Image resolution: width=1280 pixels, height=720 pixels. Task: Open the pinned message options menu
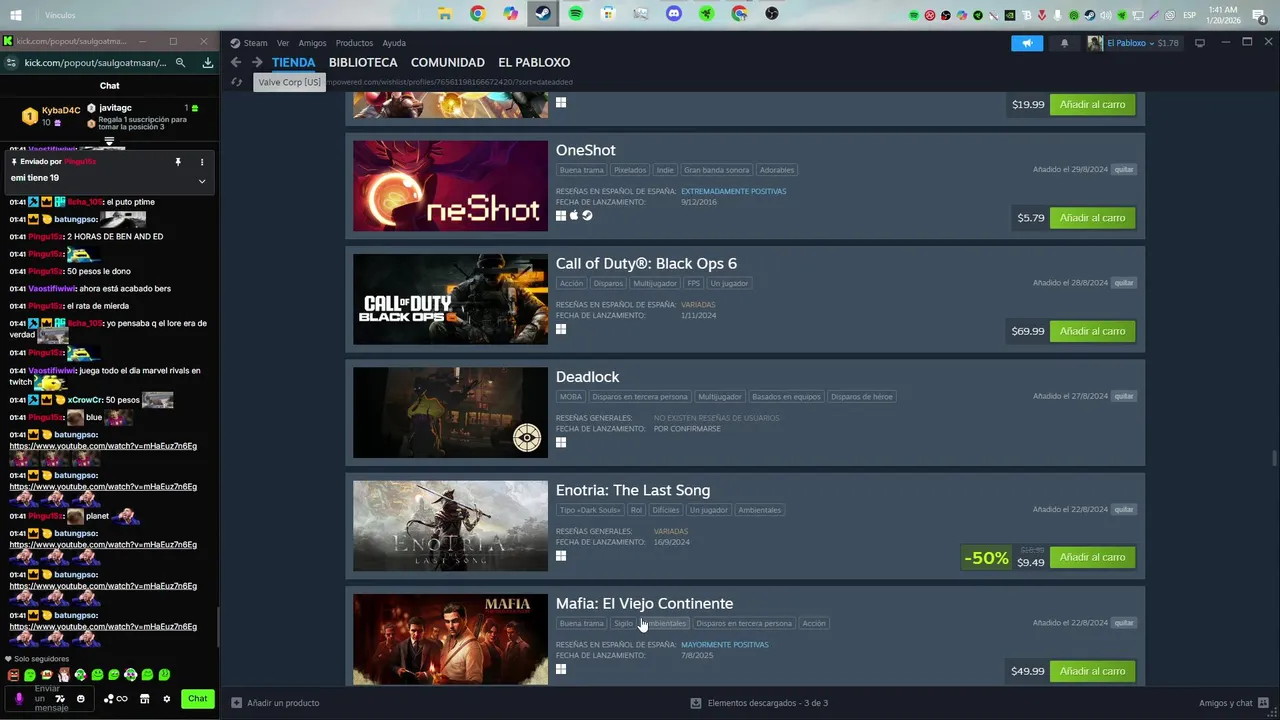202,162
